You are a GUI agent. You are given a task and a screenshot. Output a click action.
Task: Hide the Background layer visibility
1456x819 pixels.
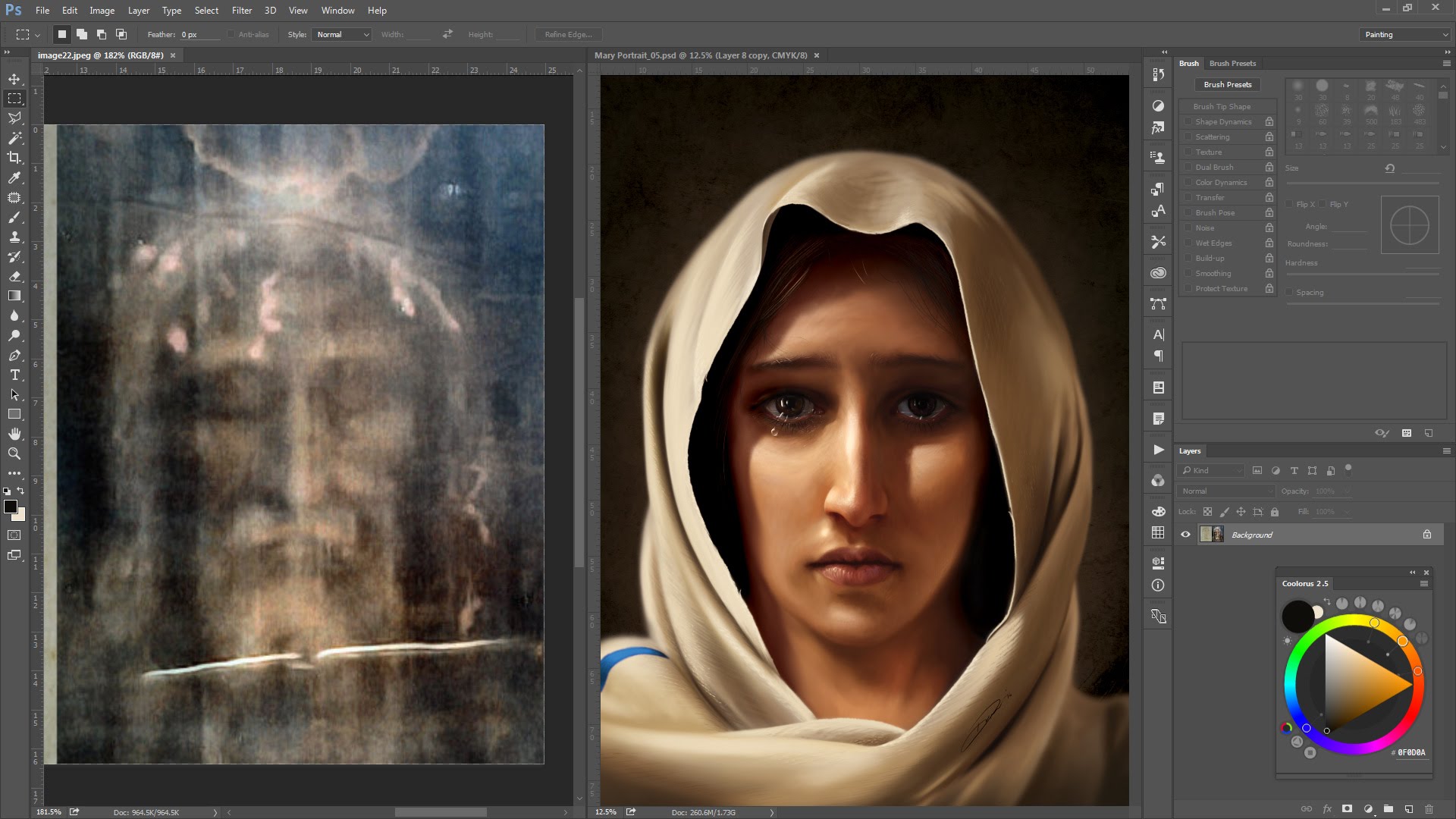click(x=1185, y=535)
